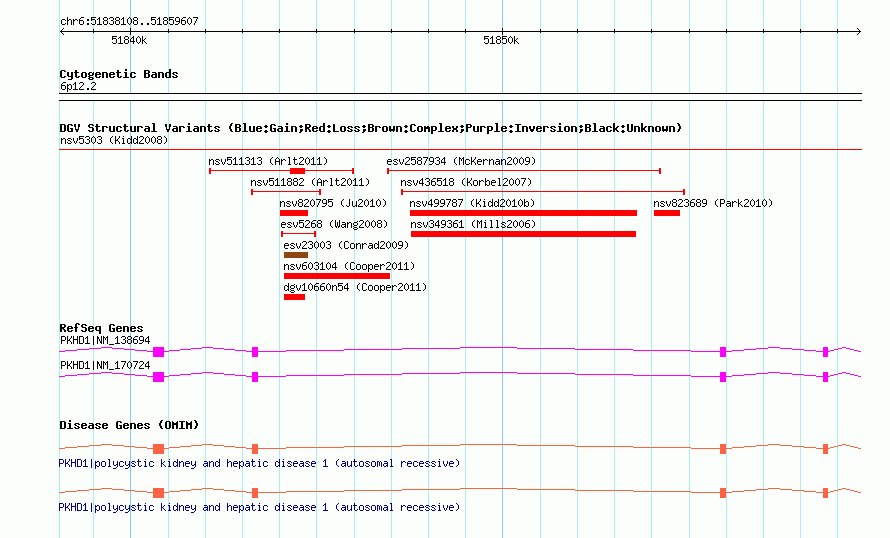
Task: Open the second PKHD1 polycystic kidney OMIM link
Action: pyautogui.click(x=259, y=507)
